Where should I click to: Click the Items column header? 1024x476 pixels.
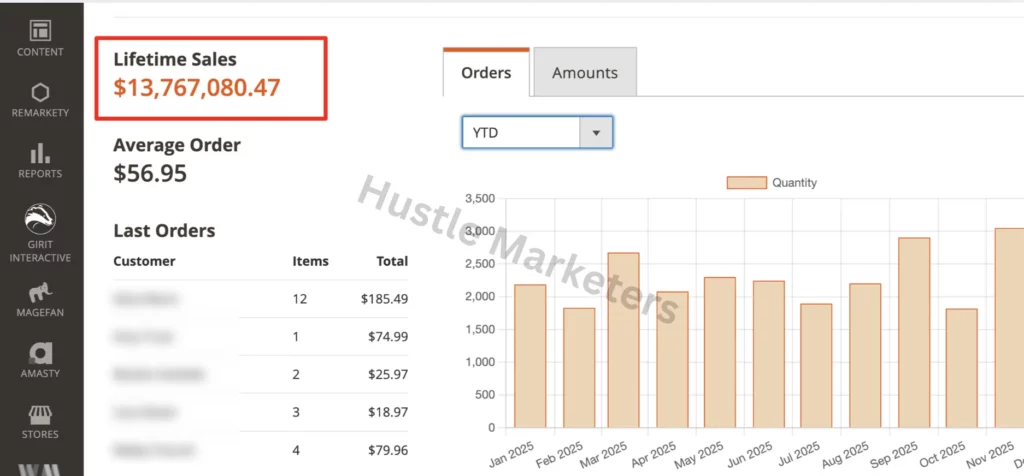pyautogui.click(x=310, y=261)
